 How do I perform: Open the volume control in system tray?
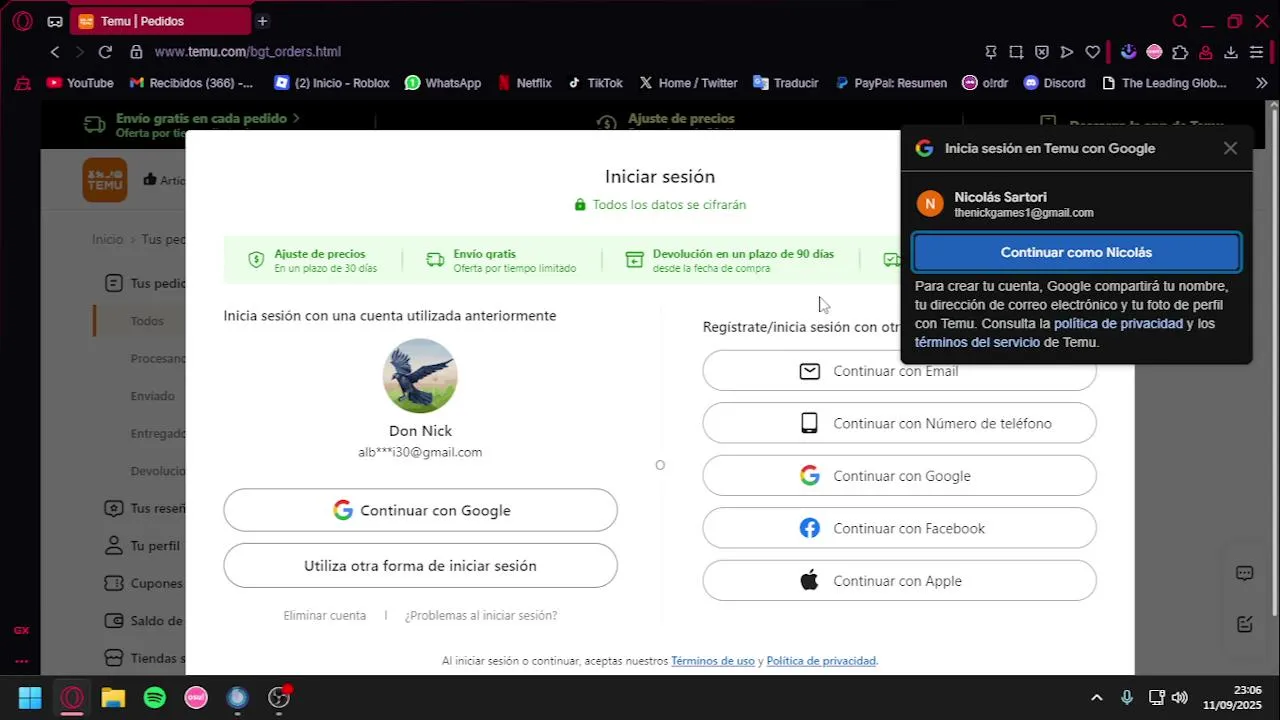click(x=1180, y=698)
